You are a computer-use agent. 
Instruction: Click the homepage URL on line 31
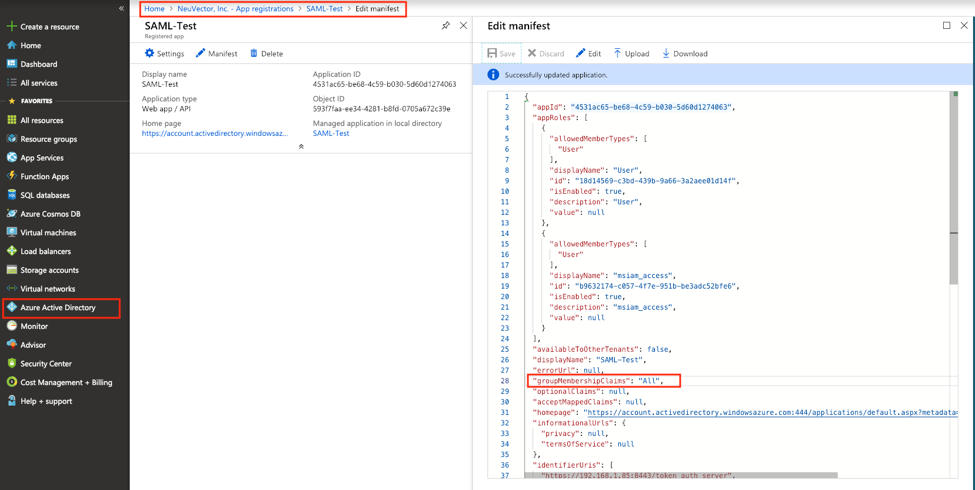(x=771, y=412)
